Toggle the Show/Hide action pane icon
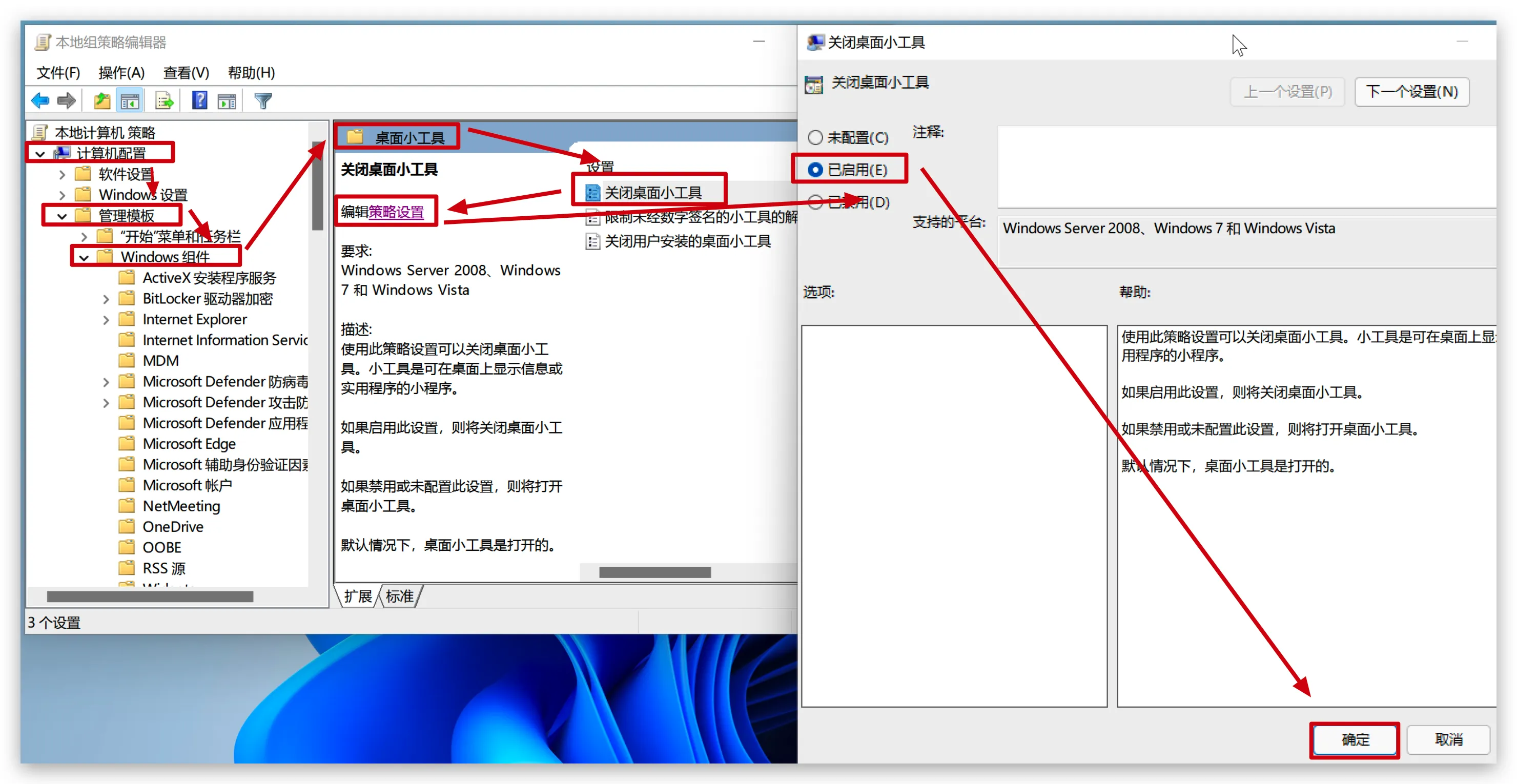This screenshot has width=1517, height=784. [x=227, y=100]
